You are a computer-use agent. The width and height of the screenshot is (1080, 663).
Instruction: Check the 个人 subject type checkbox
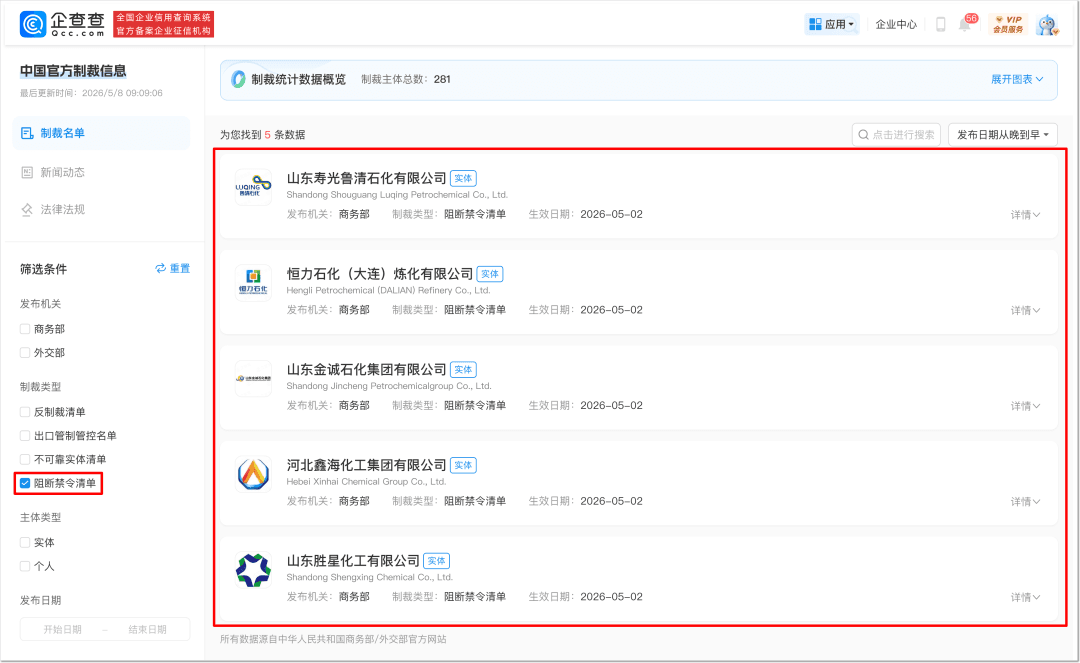pyautogui.click(x=25, y=566)
